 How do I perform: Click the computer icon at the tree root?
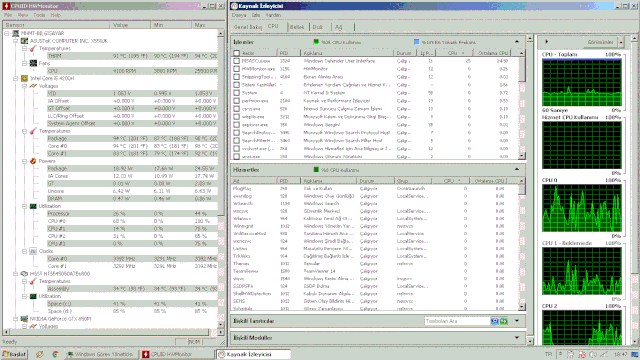pyautogui.click(x=16, y=33)
